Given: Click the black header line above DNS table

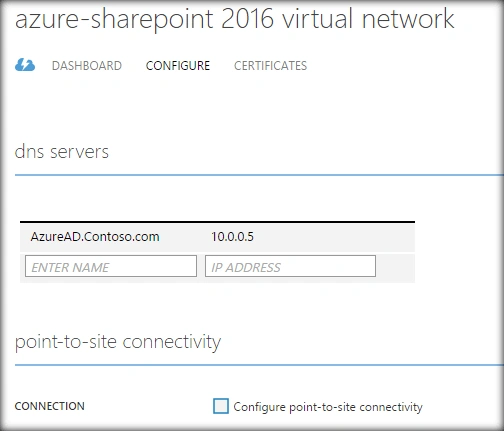Looking at the screenshot, I should click(217, 222).
